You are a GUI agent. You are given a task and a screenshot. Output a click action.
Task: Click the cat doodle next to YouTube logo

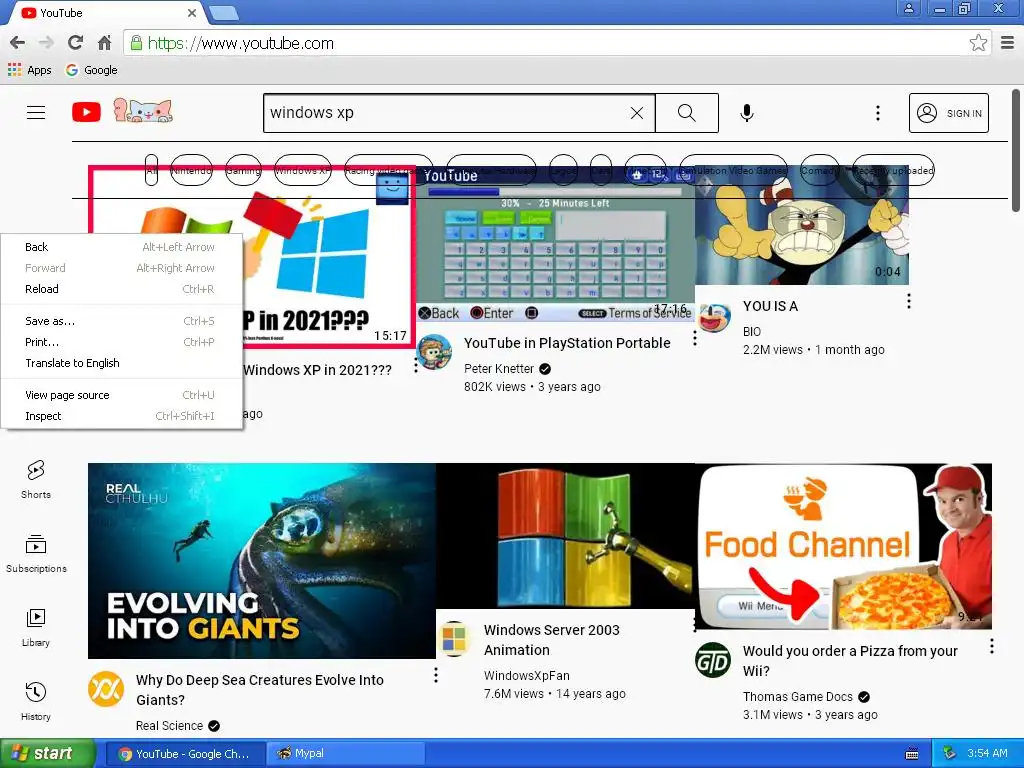pos(143,110)
